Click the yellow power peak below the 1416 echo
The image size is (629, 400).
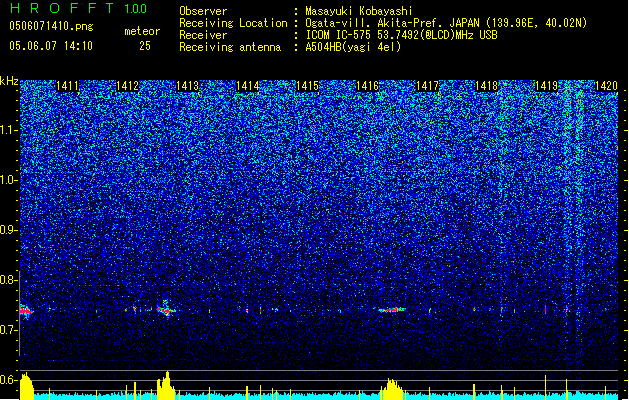[392, 389]
